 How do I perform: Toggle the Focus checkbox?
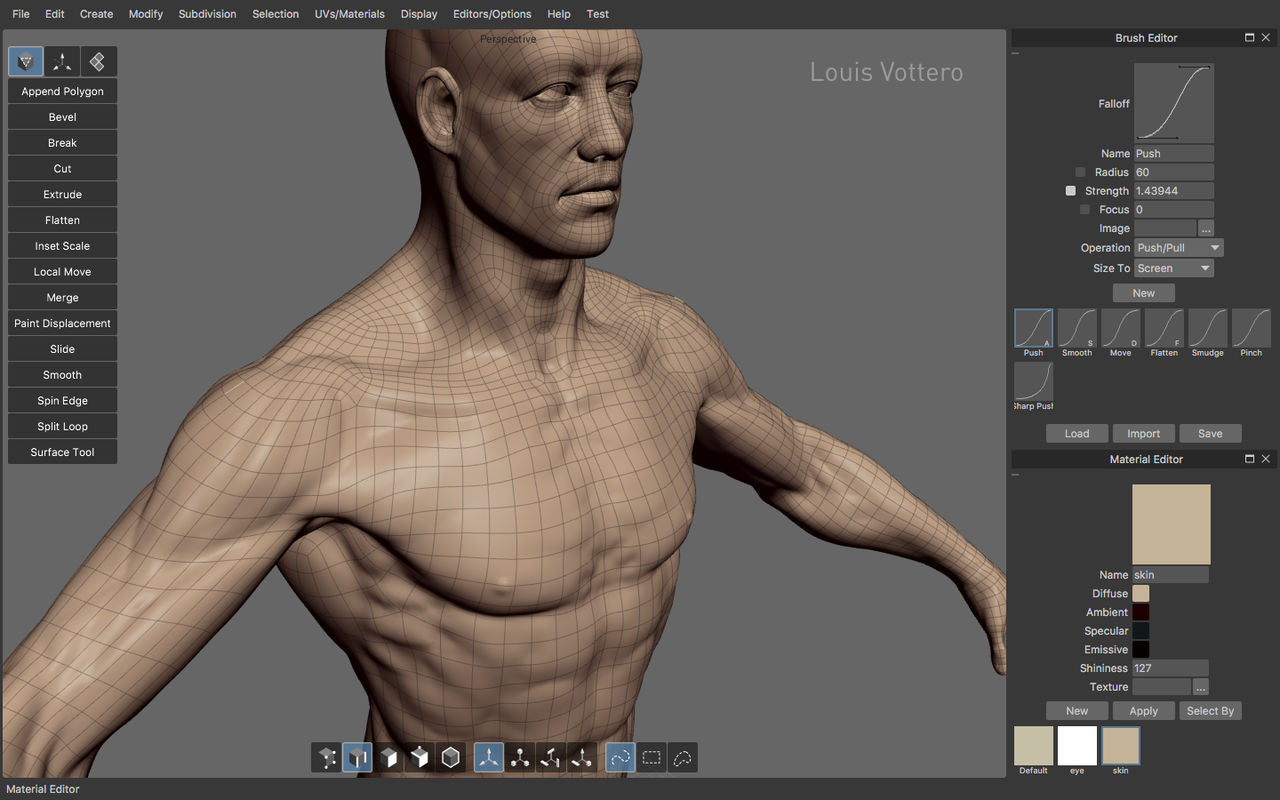click(1085, 210)
